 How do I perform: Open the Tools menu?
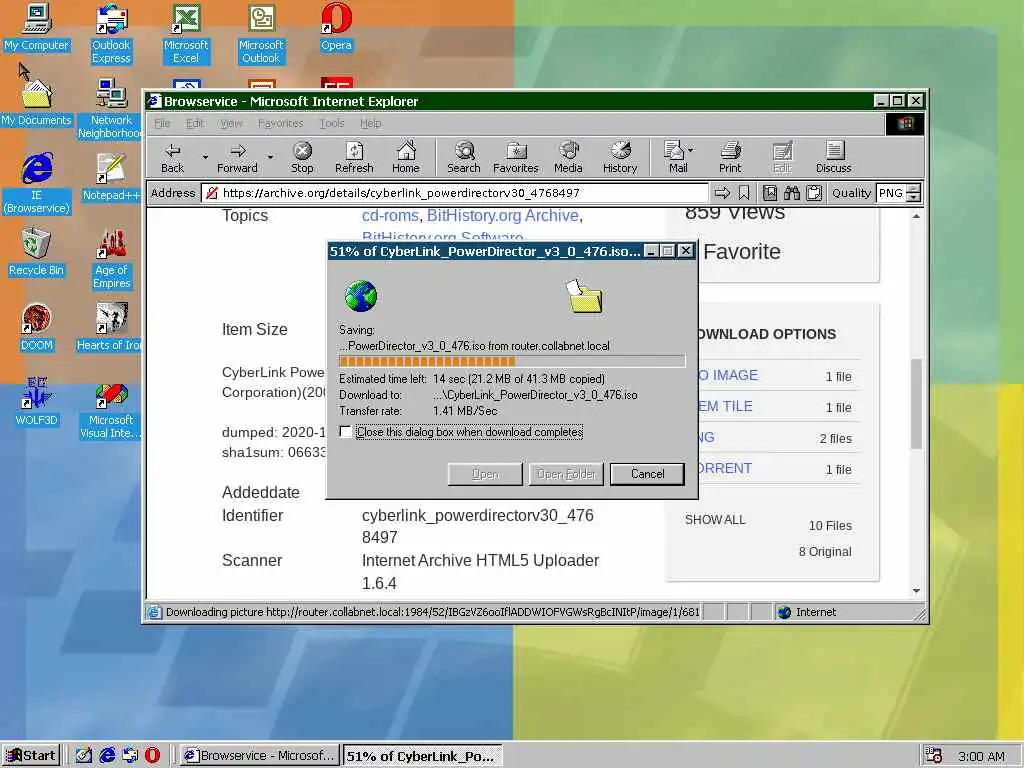332,123
